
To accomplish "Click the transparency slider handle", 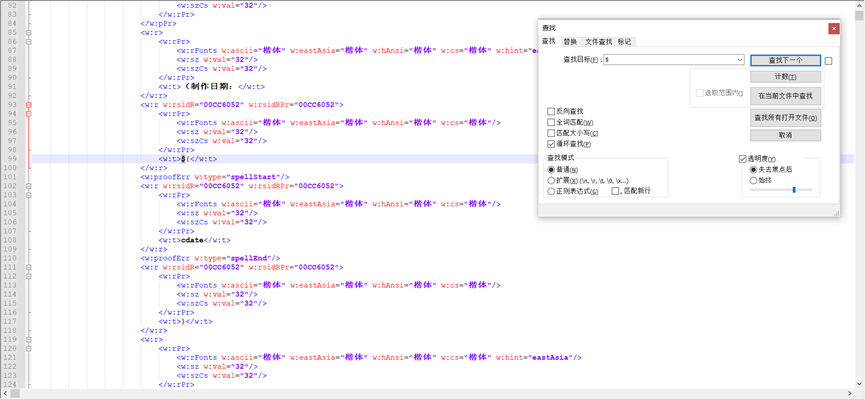I will point(794,190).
